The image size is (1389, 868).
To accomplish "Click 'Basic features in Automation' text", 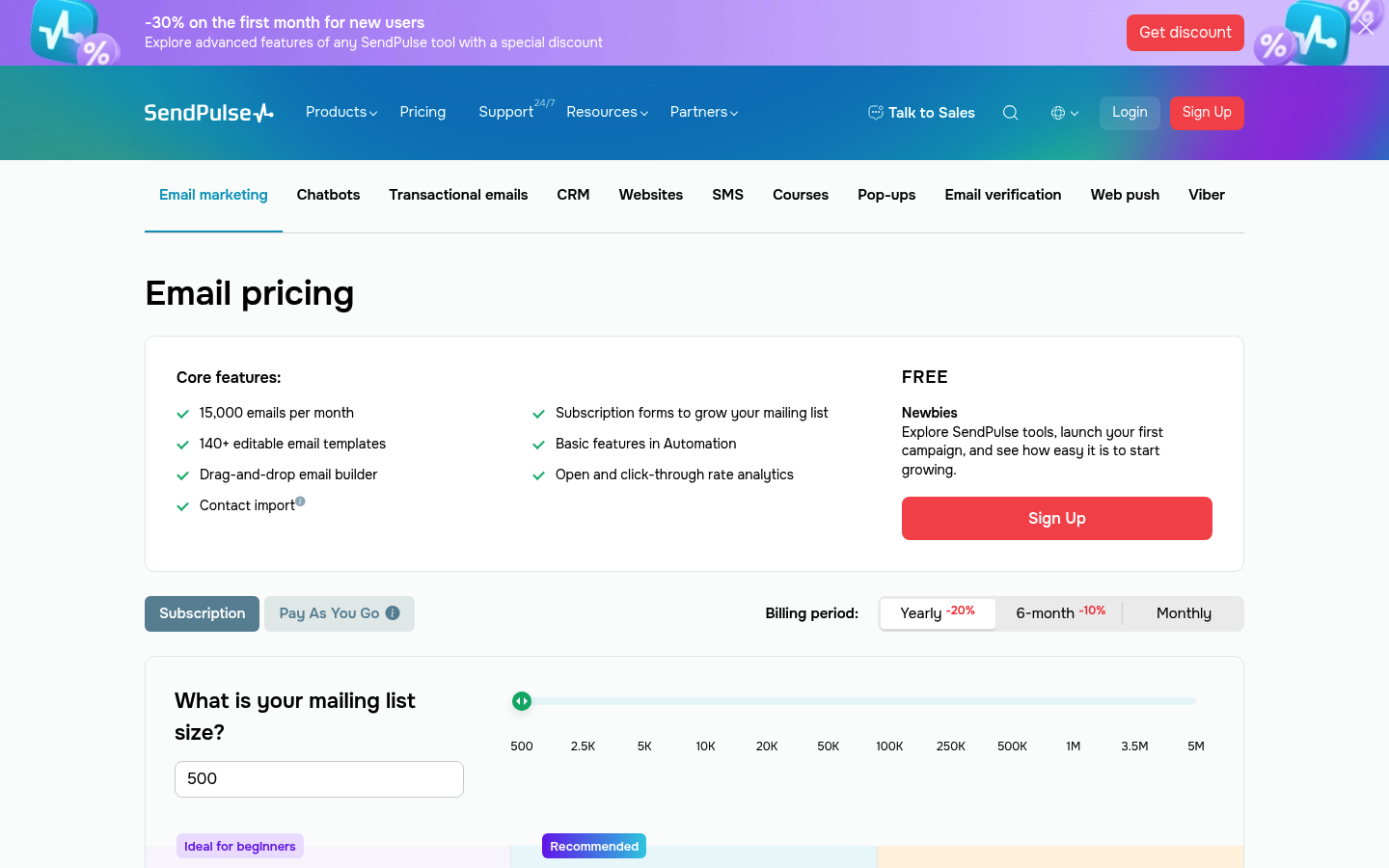I will coord(646,444).
